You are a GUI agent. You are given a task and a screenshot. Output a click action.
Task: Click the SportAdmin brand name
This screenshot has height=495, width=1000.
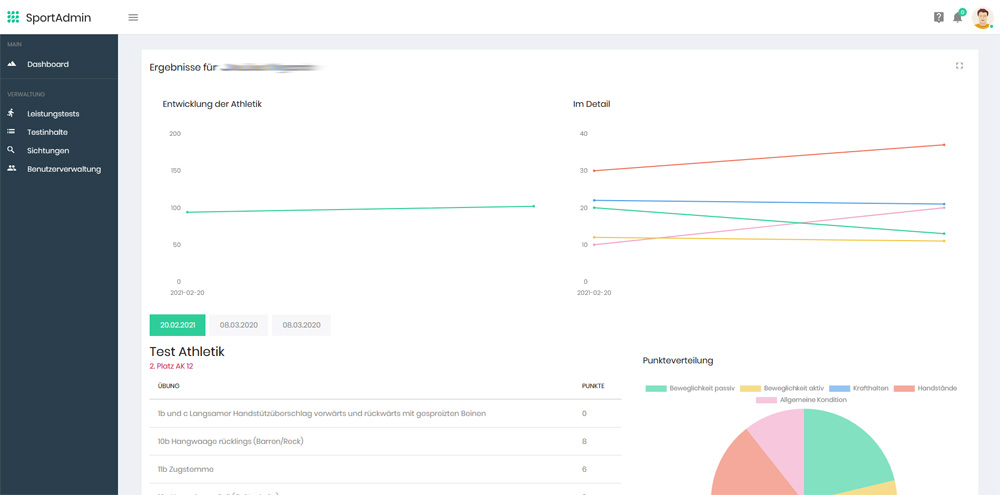point(59,18)
